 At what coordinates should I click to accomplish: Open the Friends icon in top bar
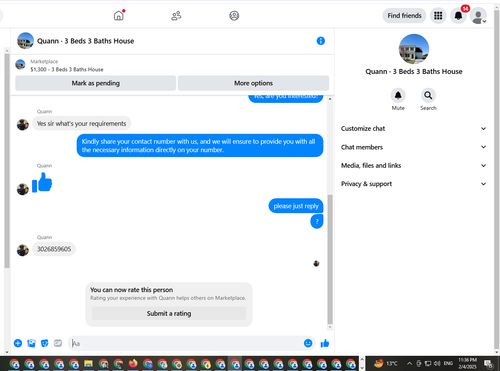(x=176, y=16)
